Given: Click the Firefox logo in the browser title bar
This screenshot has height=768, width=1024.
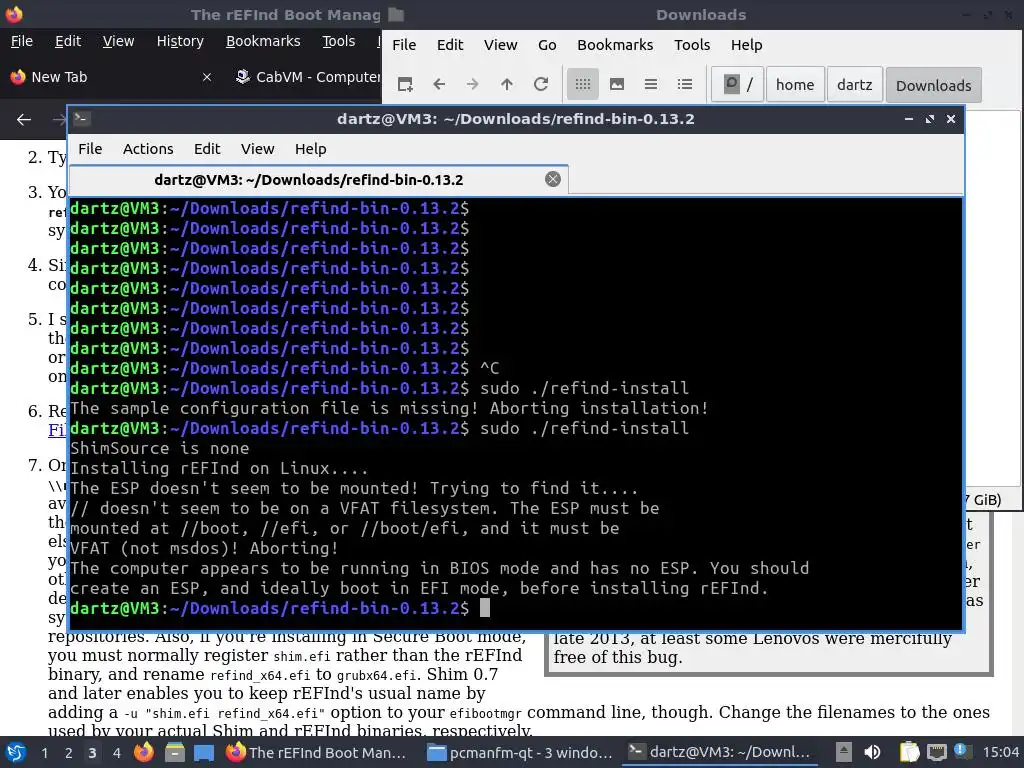Looking at the screenshot, I should [x=14, y=14].
